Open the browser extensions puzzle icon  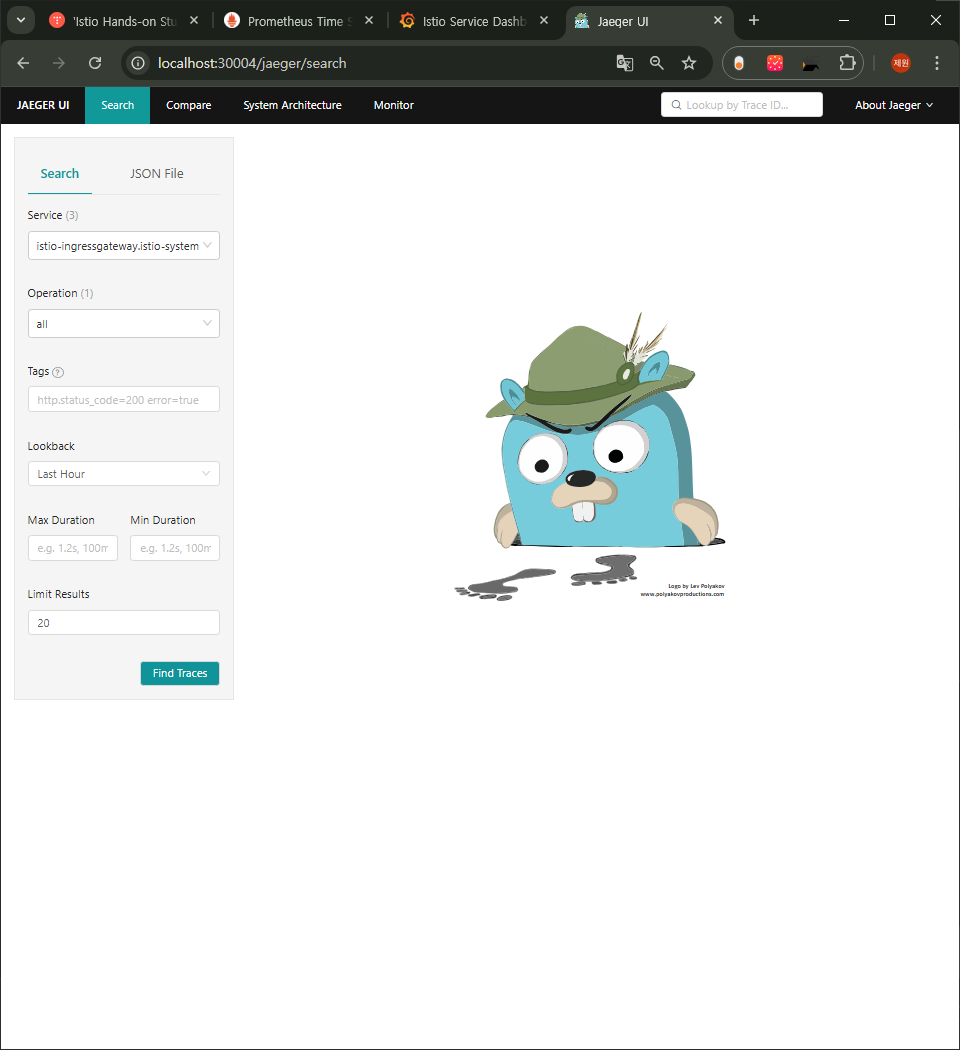coord(848,63)
